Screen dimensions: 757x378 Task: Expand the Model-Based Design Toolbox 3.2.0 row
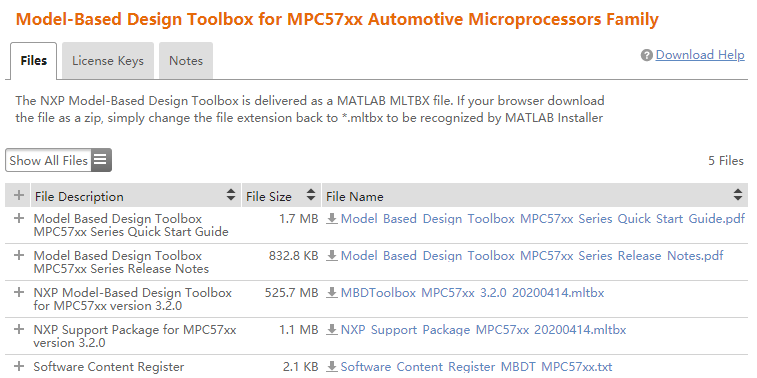click(x=19, y=292)
